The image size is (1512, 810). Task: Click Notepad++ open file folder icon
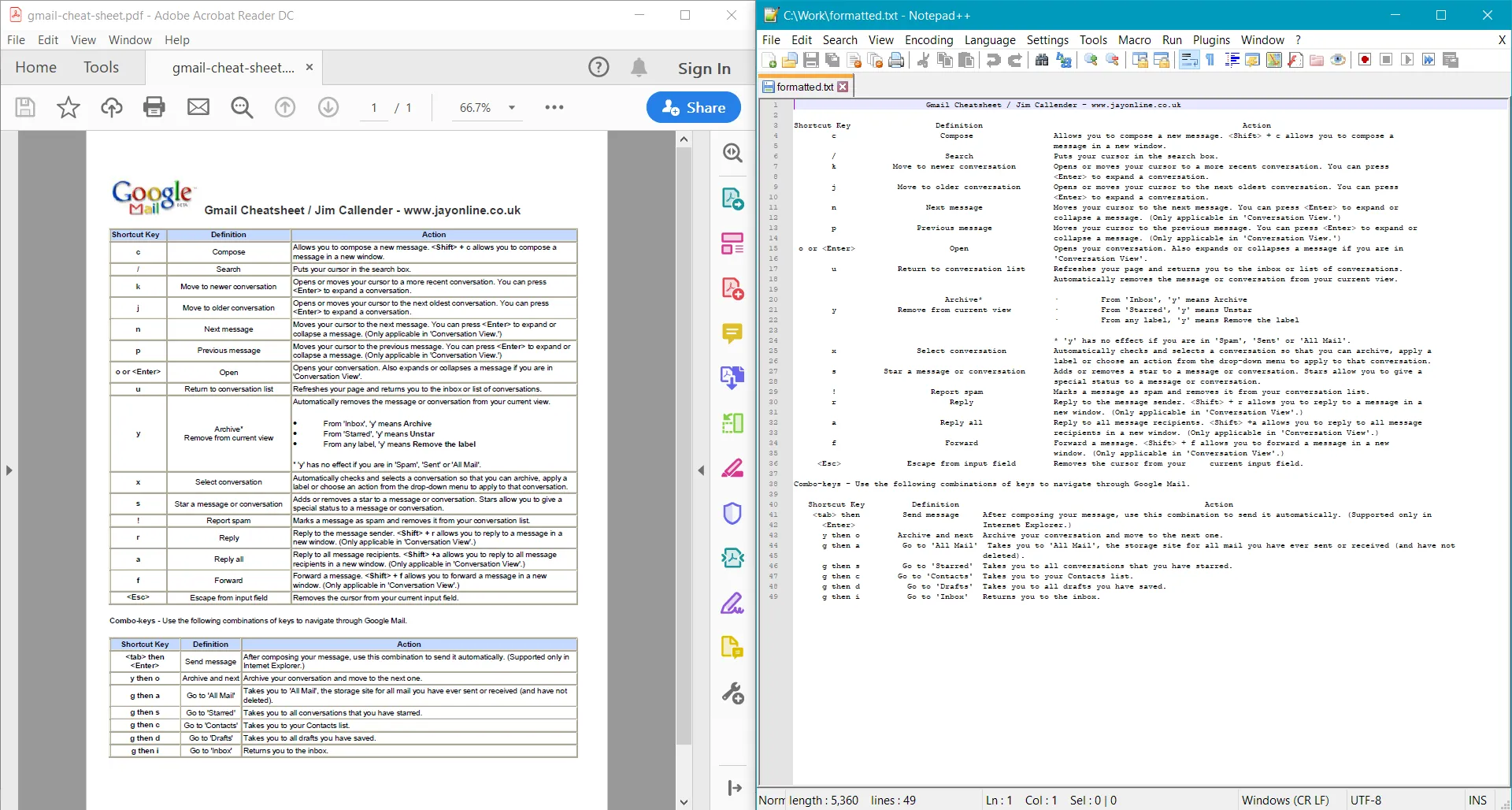[790, 61]
